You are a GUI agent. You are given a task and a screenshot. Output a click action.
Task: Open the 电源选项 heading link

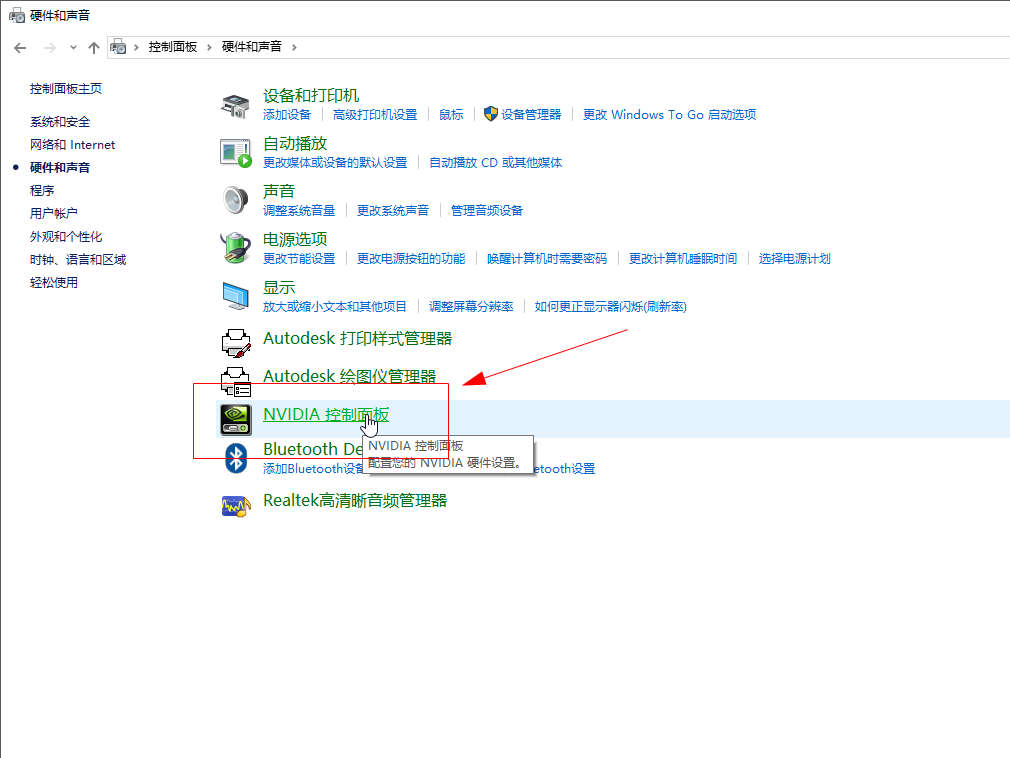tap(295, 239)
